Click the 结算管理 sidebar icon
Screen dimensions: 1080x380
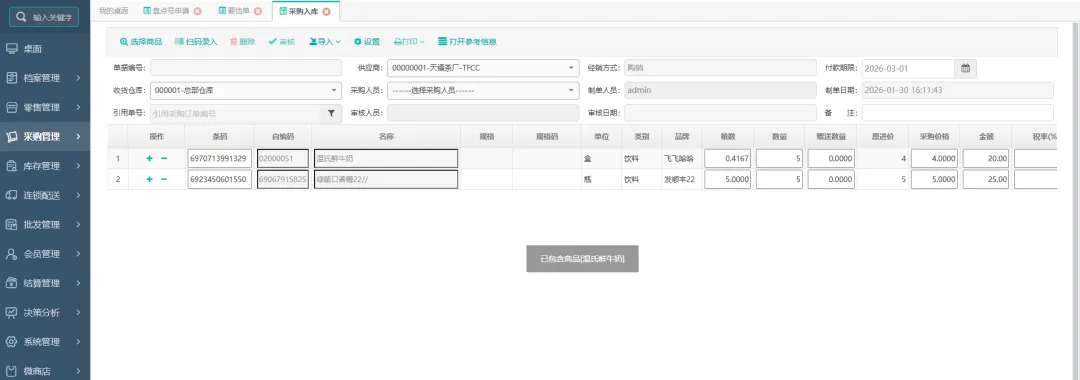click(11, 283)
